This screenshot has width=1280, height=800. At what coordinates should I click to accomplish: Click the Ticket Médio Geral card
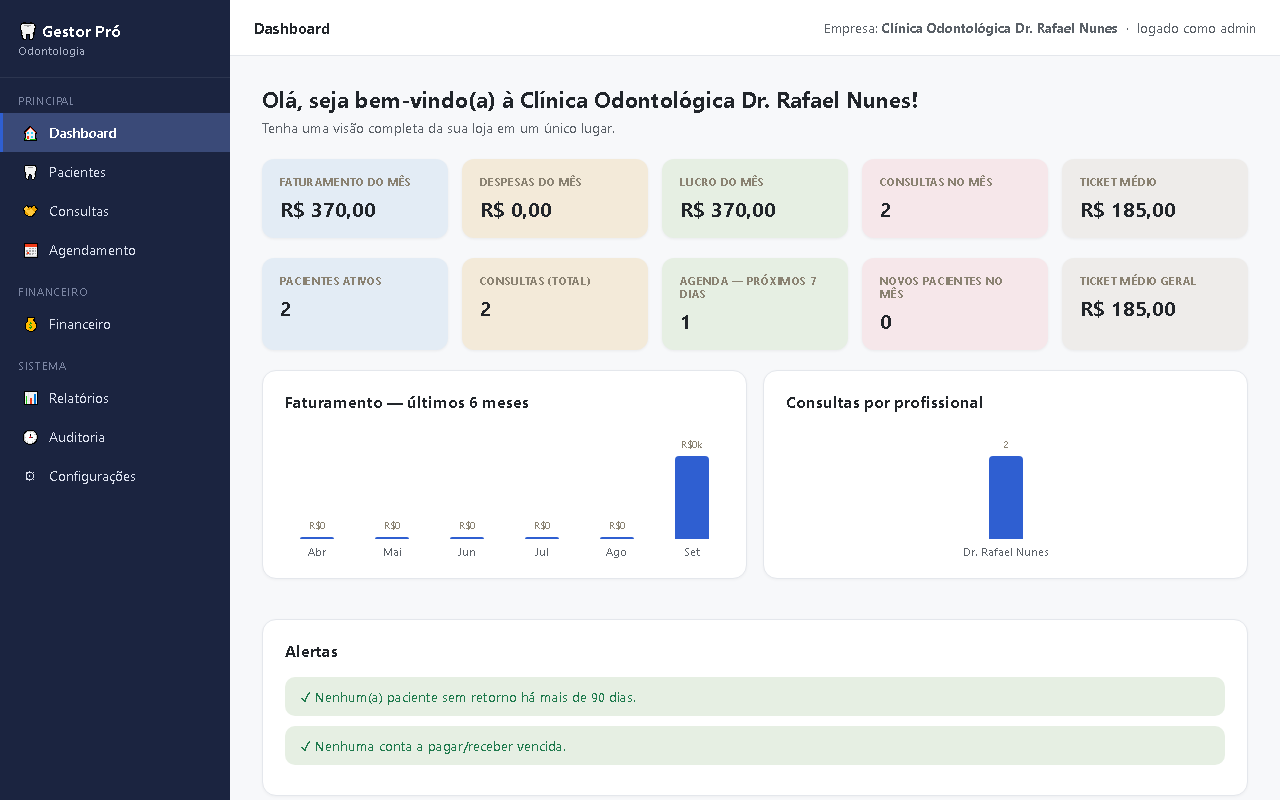(x=1155, y=304)
